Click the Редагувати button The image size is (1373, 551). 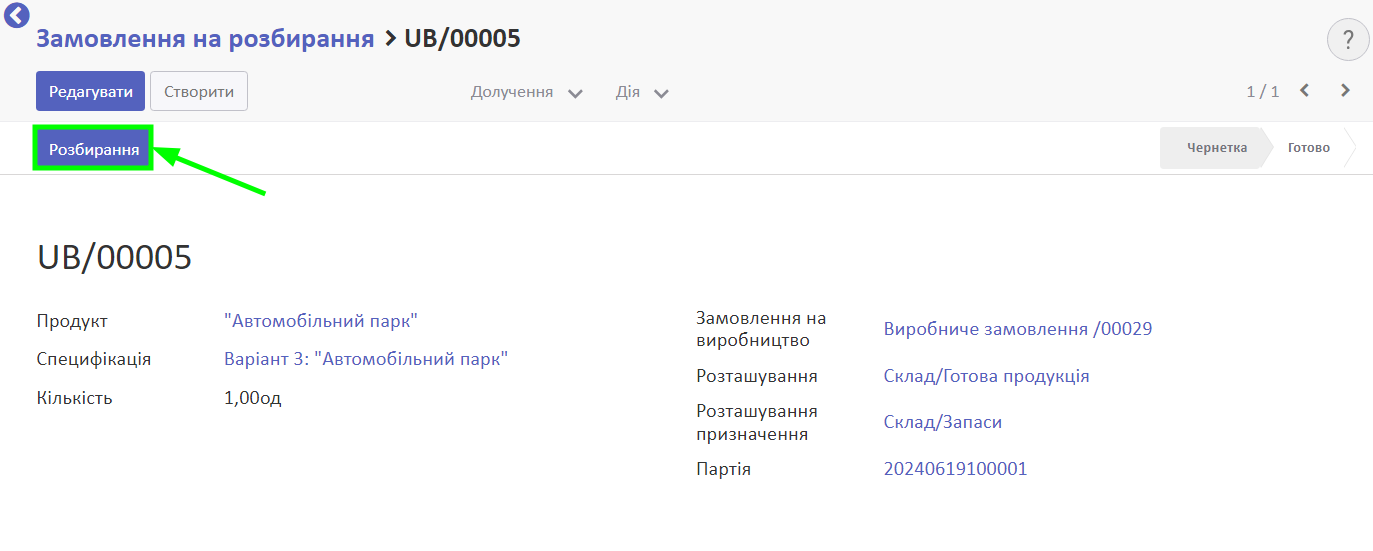pyautogui.click(x=91, y=91)
